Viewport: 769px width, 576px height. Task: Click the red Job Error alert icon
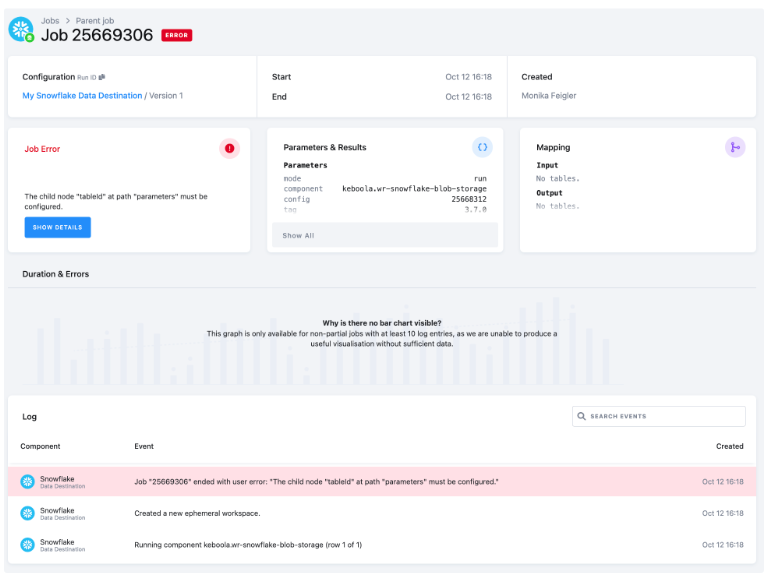click(x=229, y=148)
